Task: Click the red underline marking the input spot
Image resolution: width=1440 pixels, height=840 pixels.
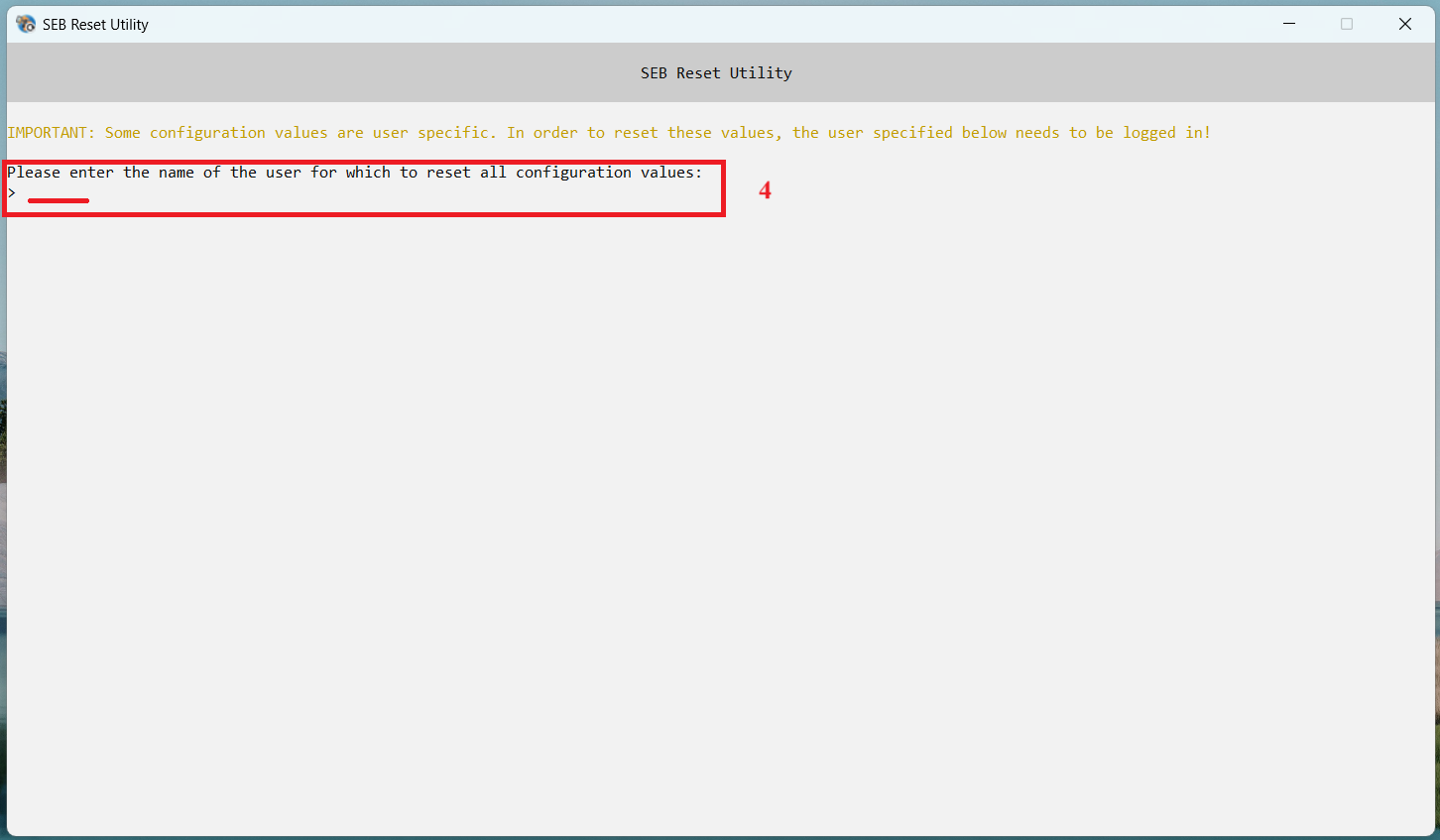Action: 59,200
